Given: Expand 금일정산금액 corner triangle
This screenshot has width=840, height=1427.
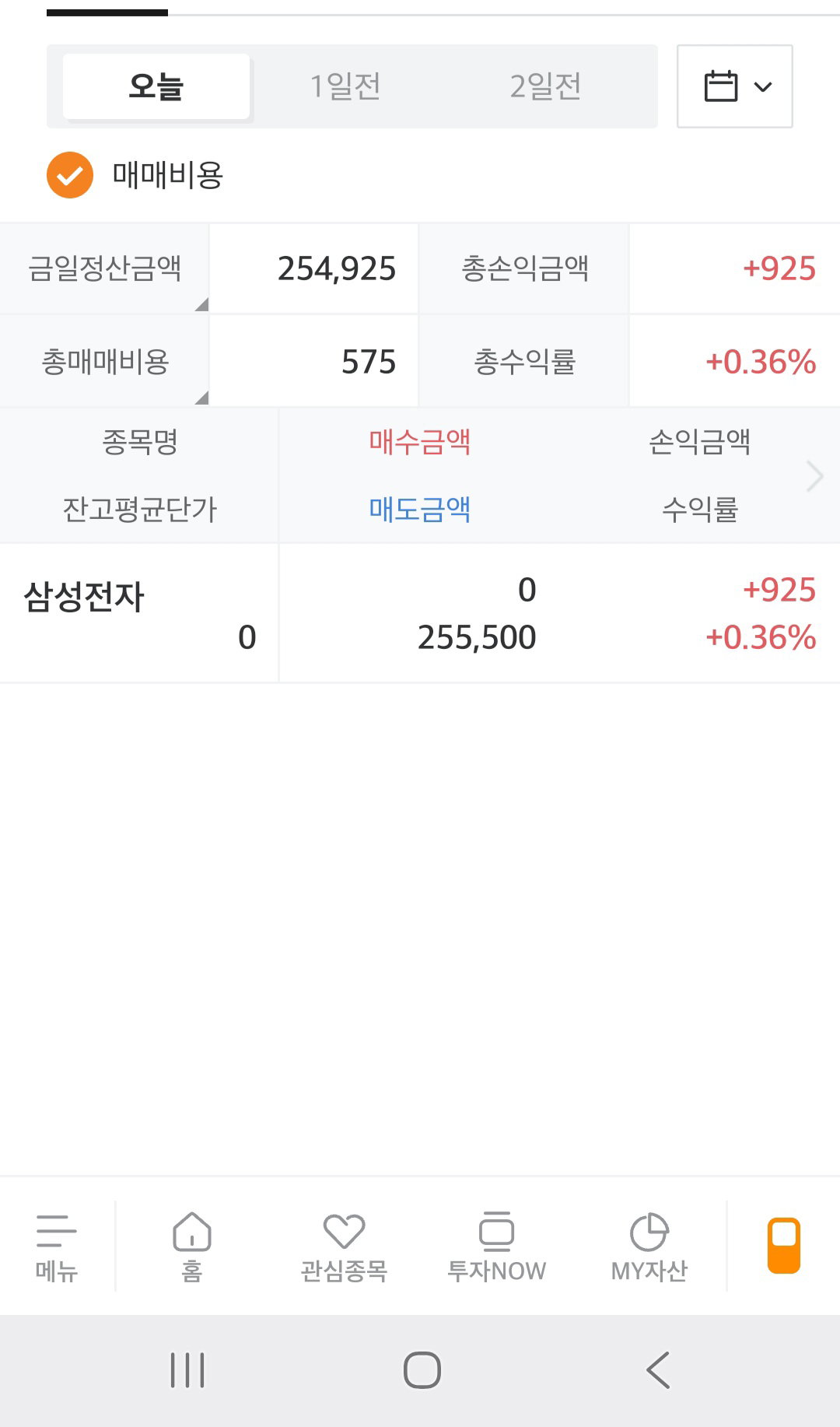Looking at the screenshot, I should tap(201, 304).
